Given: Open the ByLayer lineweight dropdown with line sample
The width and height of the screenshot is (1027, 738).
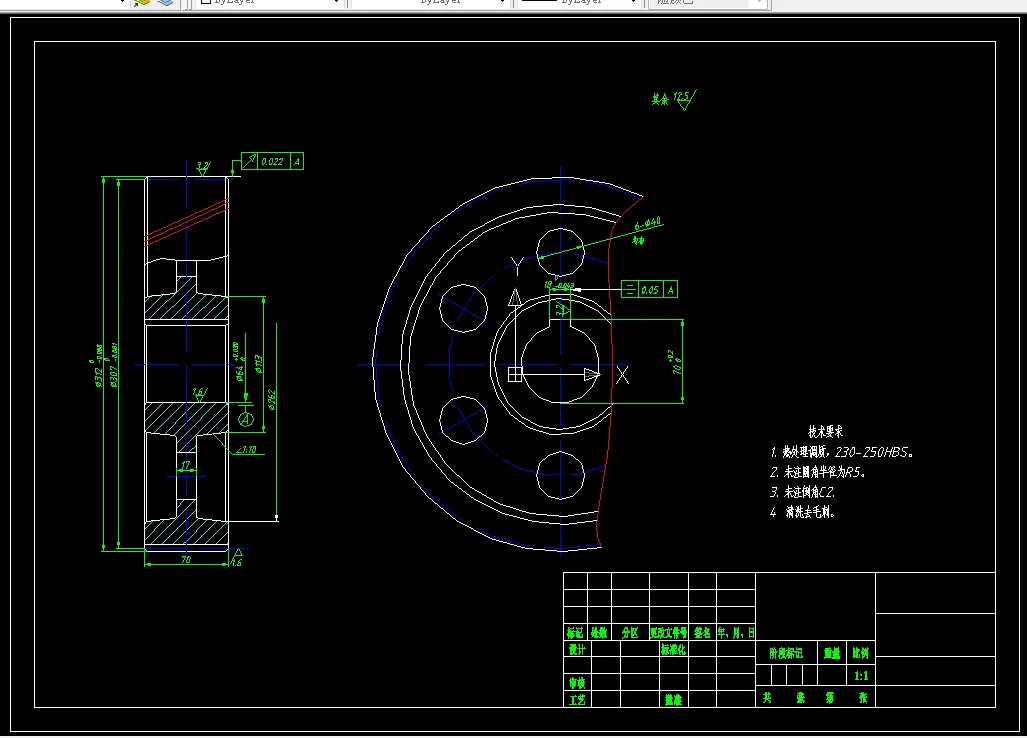Looking at the screenshot, I should [578, 2].
